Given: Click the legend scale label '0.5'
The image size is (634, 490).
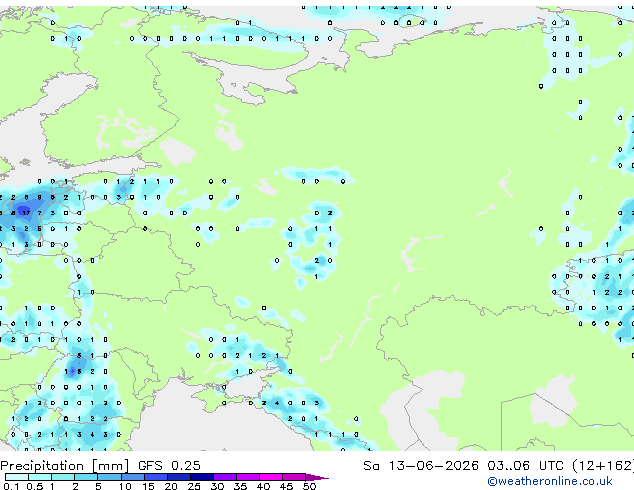Looking at the screenshot, I should pos(35,486).
